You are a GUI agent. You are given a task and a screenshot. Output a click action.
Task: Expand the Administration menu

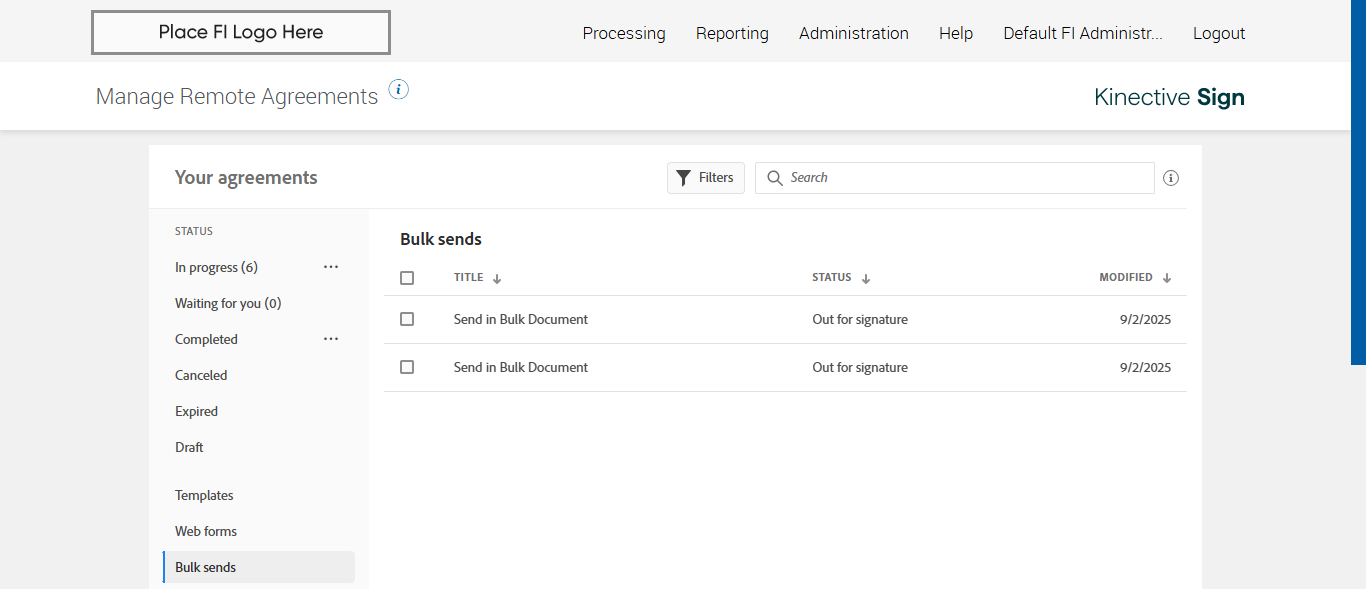(x=853, y=33)
